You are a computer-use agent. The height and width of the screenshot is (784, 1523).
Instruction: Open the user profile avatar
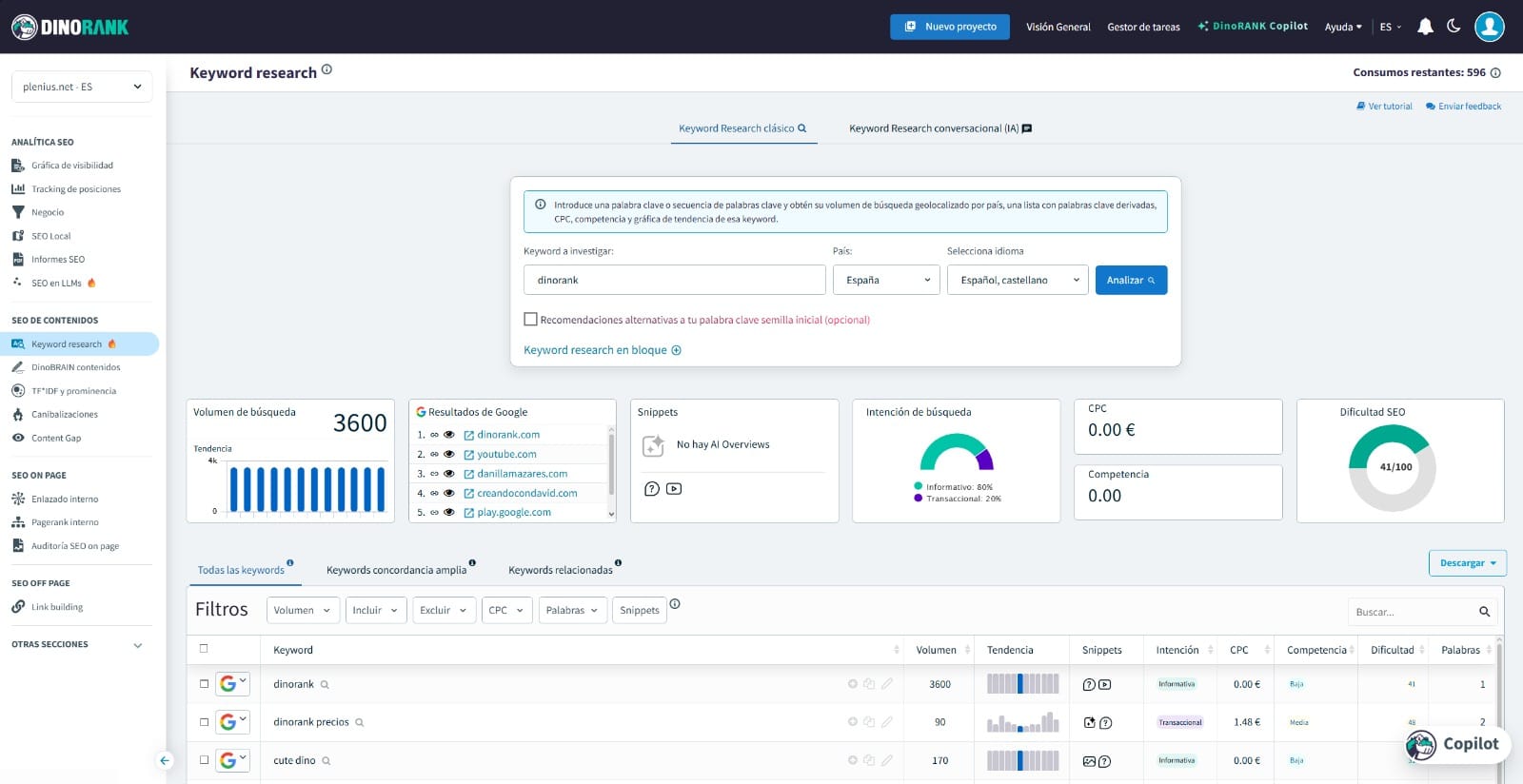[x=1490, y=27]
